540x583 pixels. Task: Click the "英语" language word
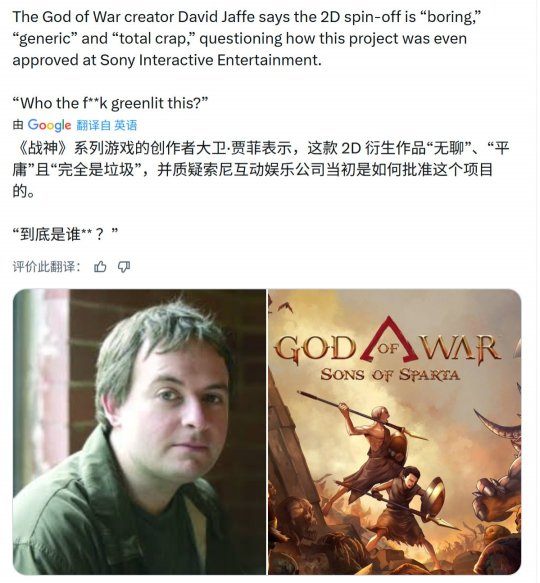tap(126, 125)
